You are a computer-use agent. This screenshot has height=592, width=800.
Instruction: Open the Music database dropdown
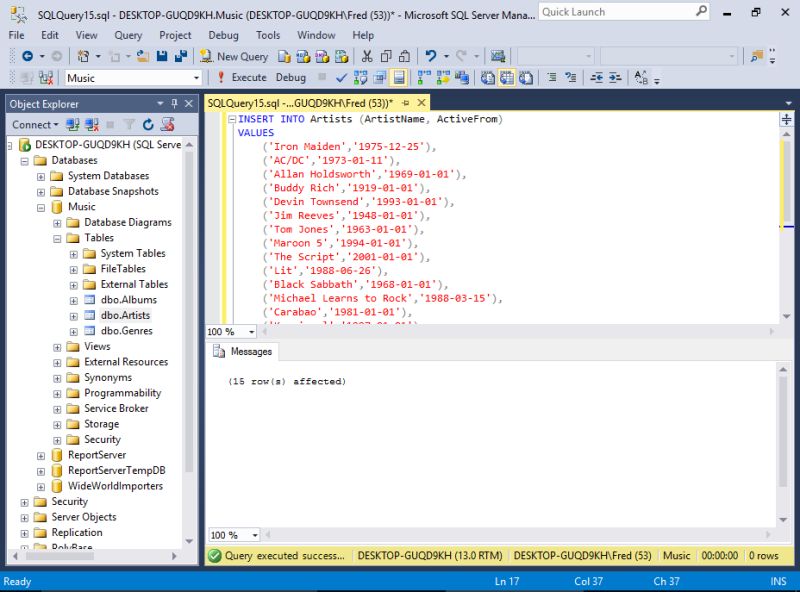pos(198,77)
